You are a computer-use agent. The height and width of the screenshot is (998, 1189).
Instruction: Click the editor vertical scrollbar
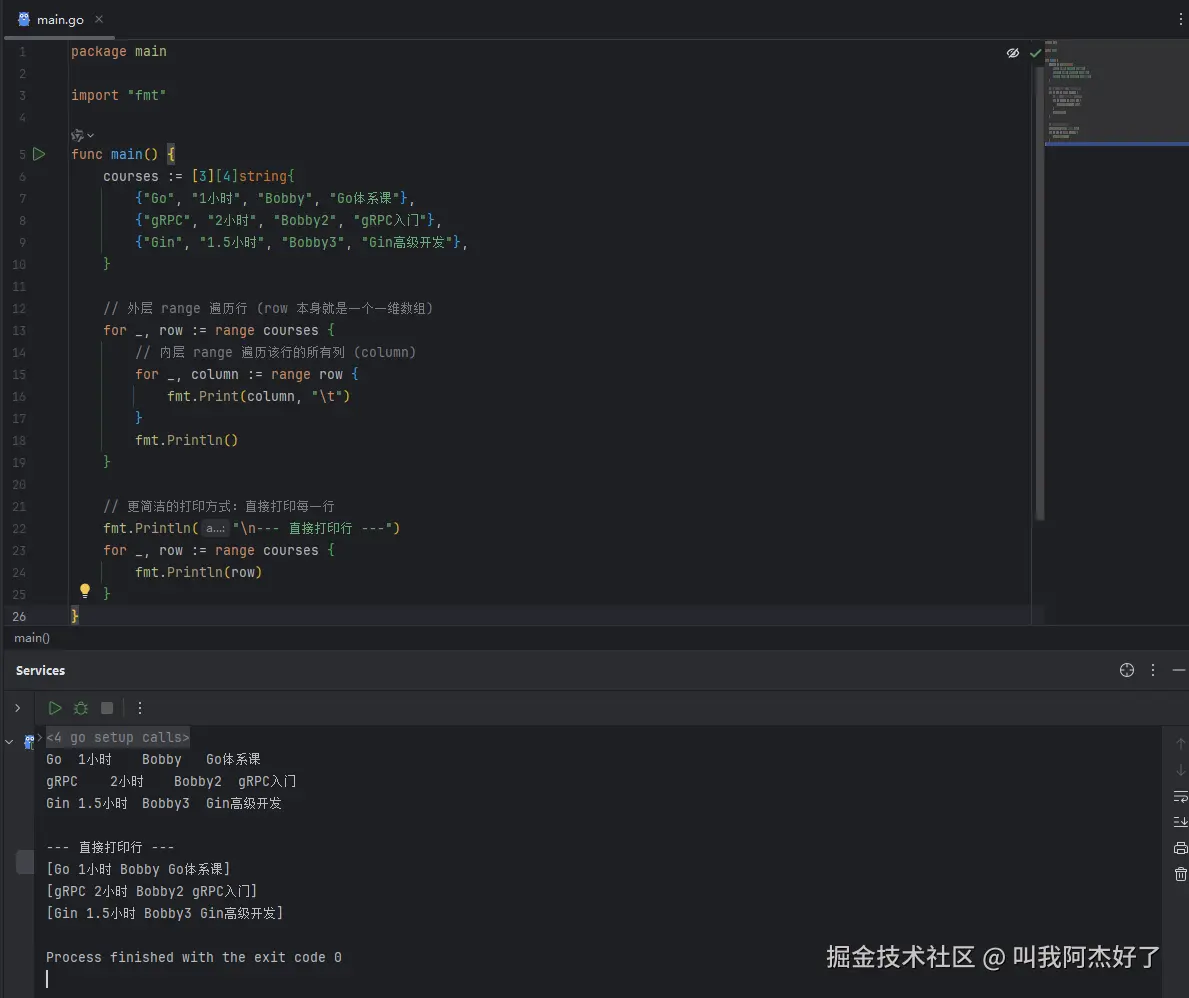tap(1039, 292)
